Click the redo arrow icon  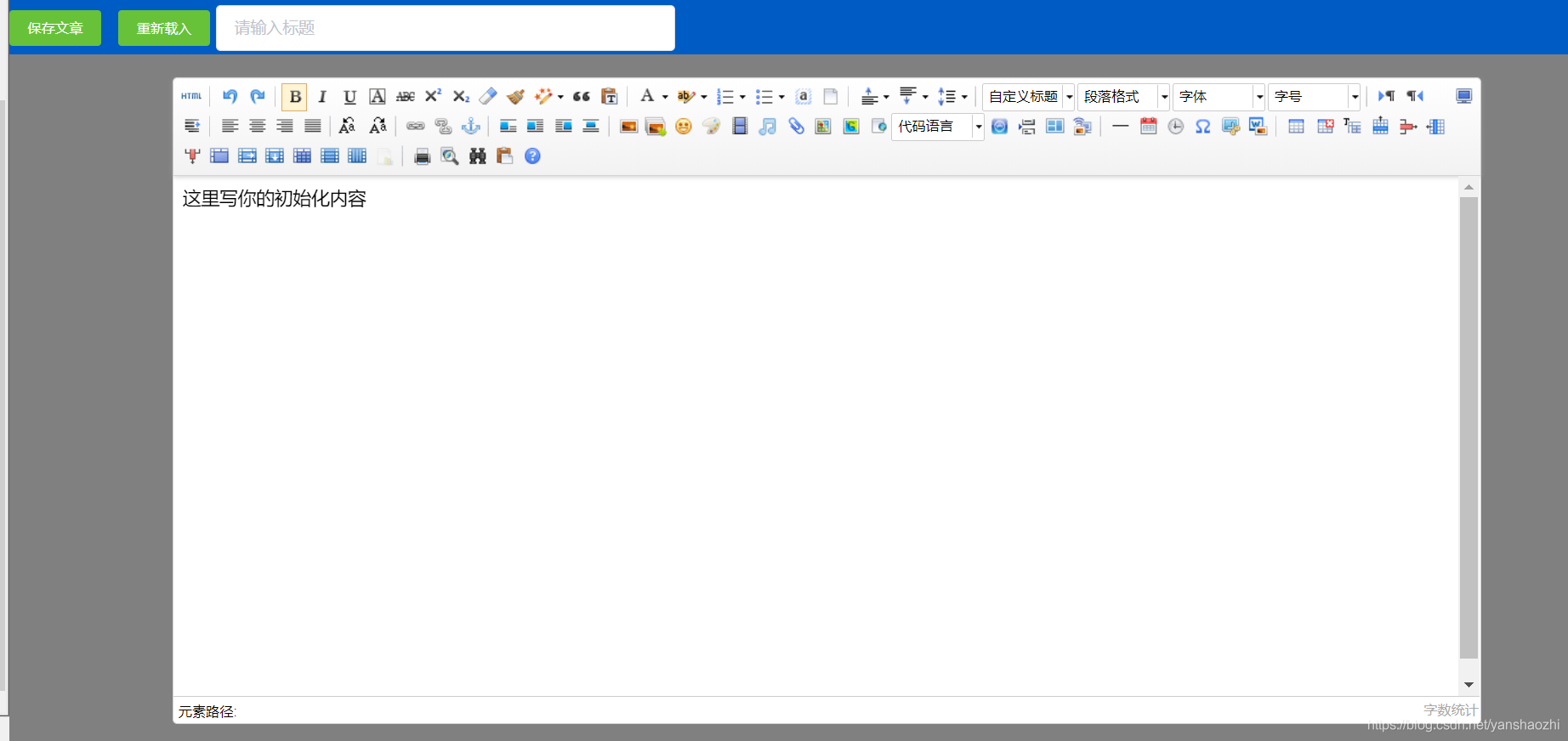[x=258, y=96]
